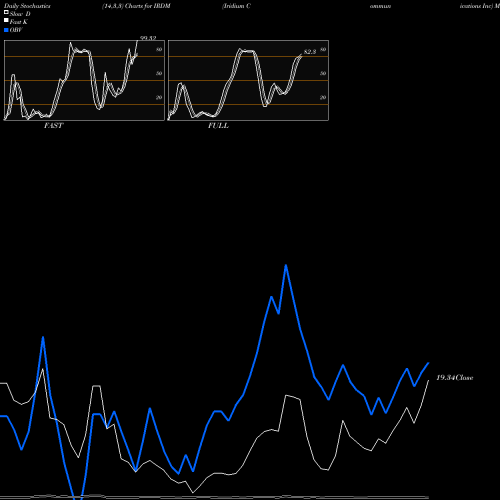Screen dimensions: 500x500
Task: Click the end point of the white Close line
Action: (x=428, y=380)
